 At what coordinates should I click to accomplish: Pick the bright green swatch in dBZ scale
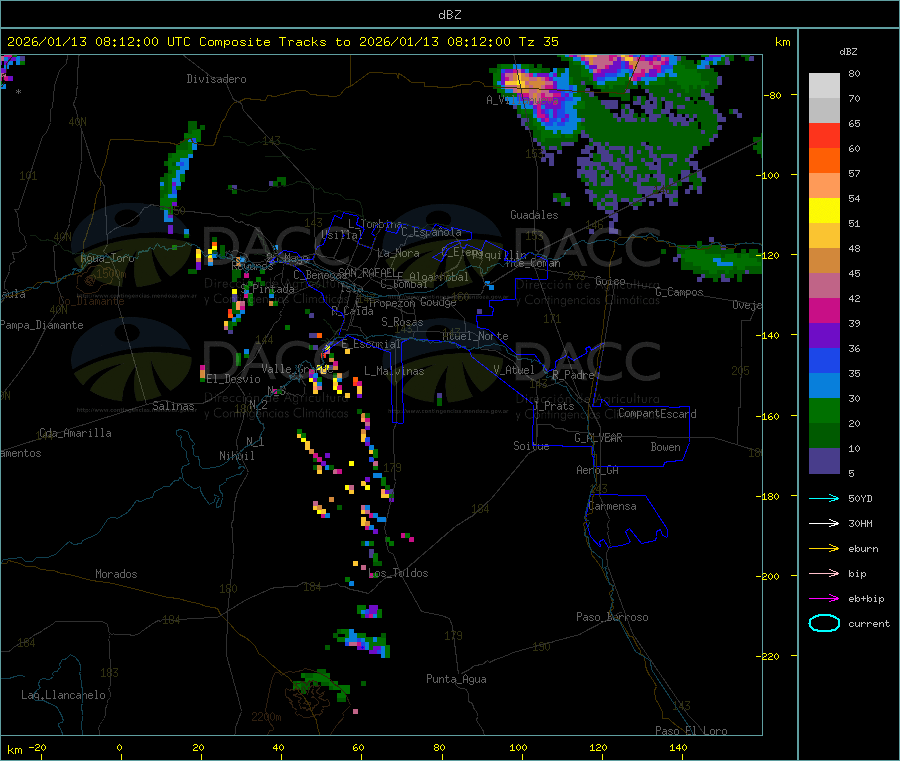[824, 410]
